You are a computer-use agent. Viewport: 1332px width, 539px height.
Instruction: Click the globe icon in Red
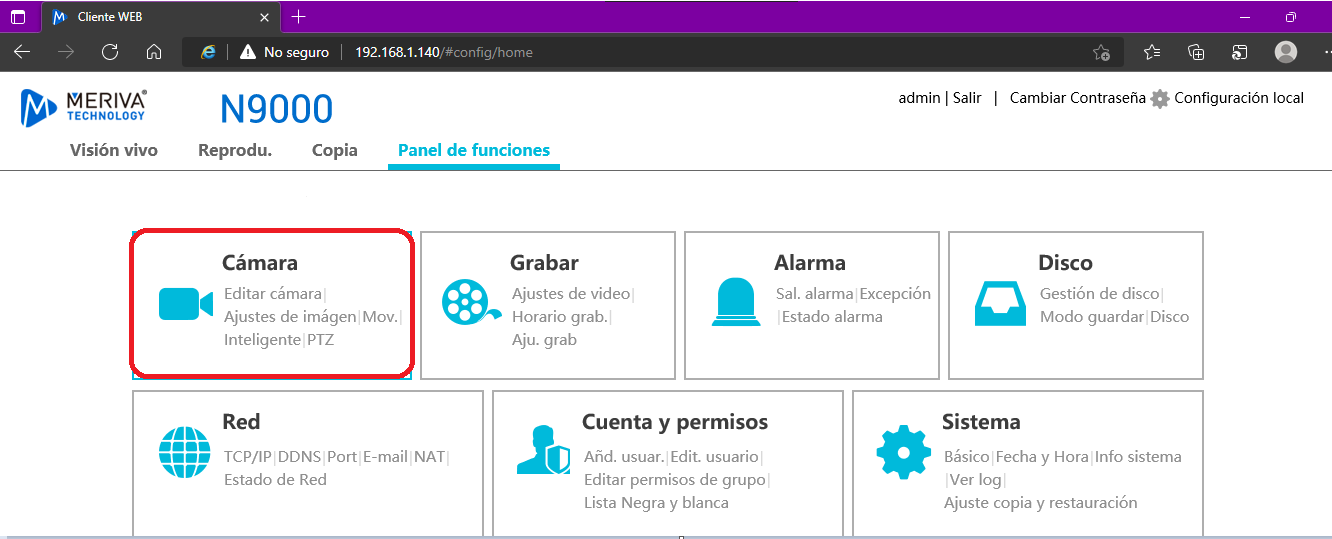tap(185, 452)
